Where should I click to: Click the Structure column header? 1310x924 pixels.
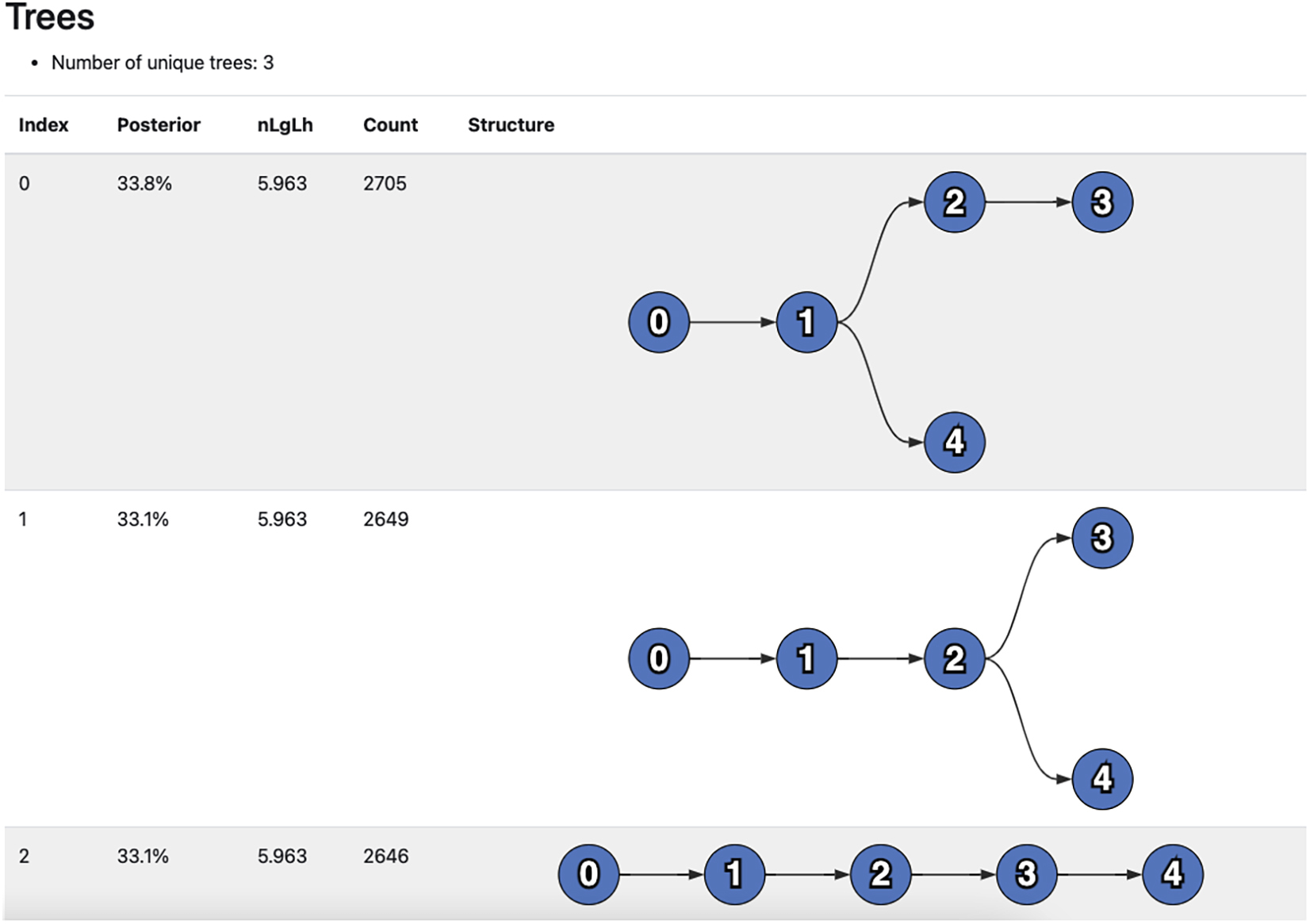511,125
